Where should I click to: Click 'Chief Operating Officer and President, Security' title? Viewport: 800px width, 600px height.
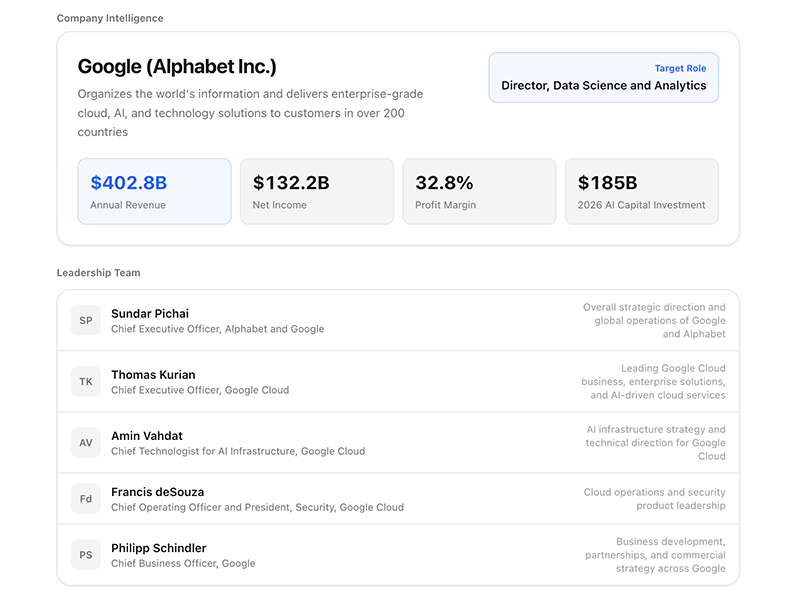point(258,508)
